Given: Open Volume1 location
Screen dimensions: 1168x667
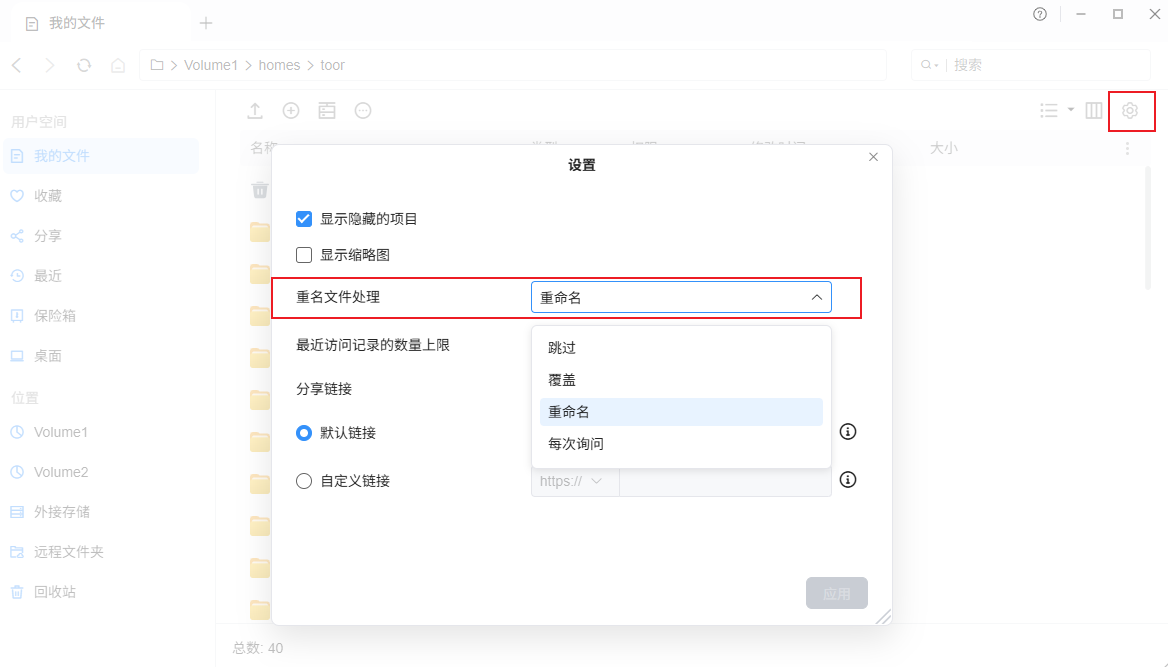Looking at the screenshot, I should pyautogui.click(x=101, y=432).
